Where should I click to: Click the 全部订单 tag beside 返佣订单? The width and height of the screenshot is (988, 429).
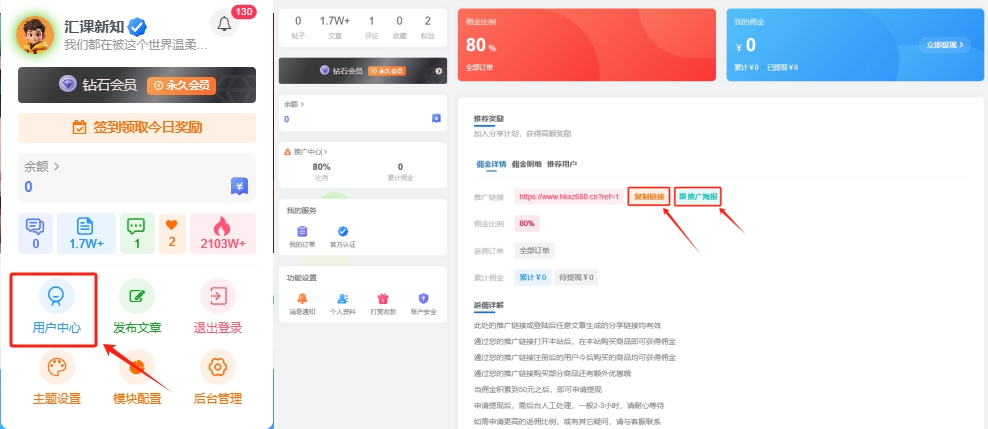tap(534, 251)
